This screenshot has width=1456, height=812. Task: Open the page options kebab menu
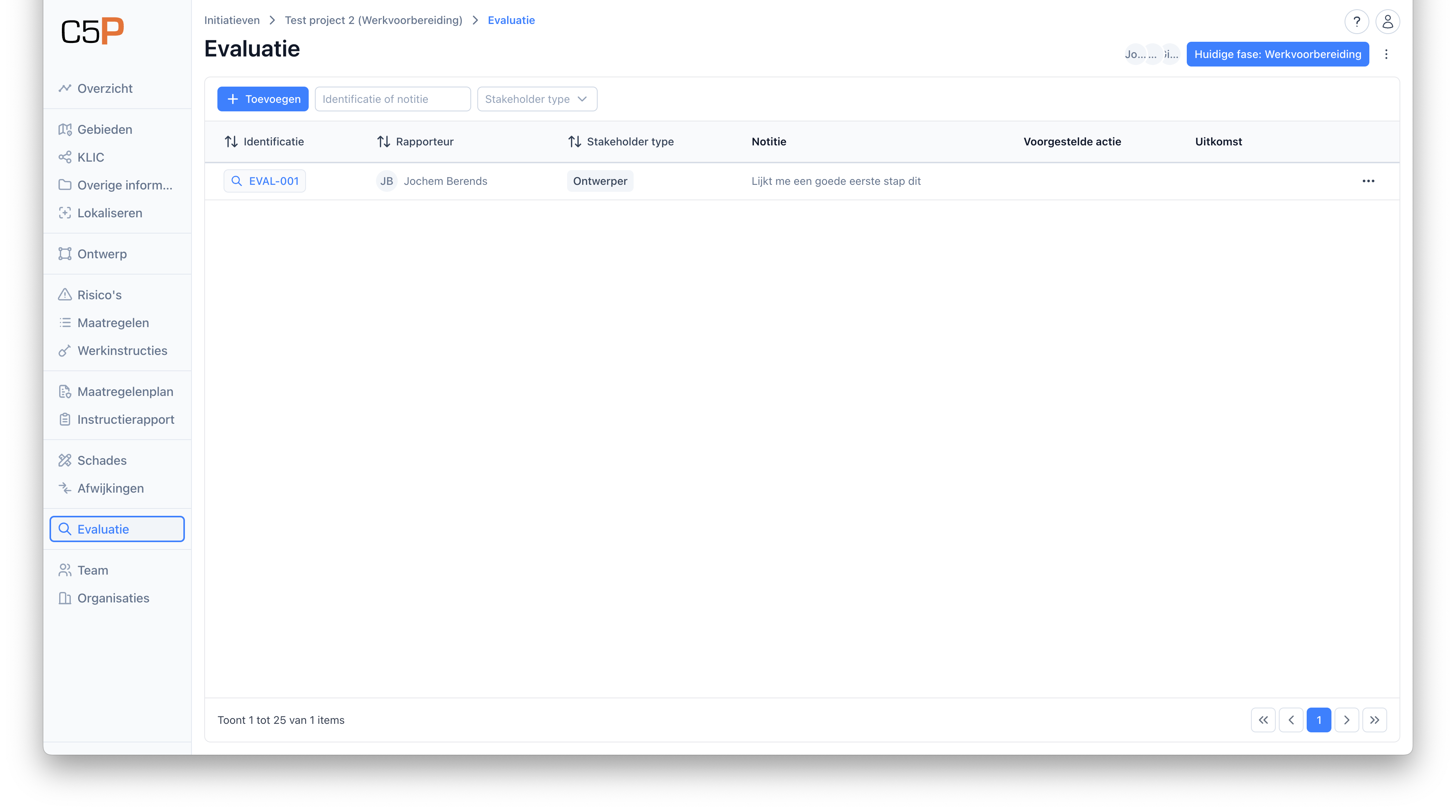click(1386, 54)
